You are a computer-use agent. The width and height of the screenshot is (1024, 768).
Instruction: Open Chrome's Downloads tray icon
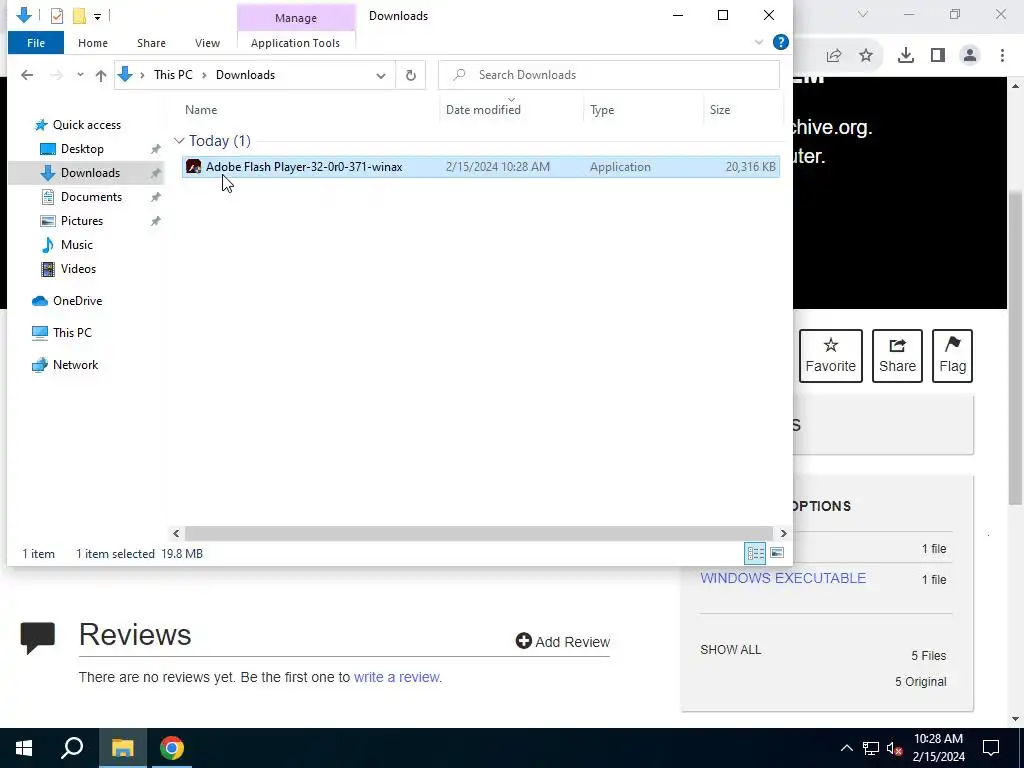point(906,56)
